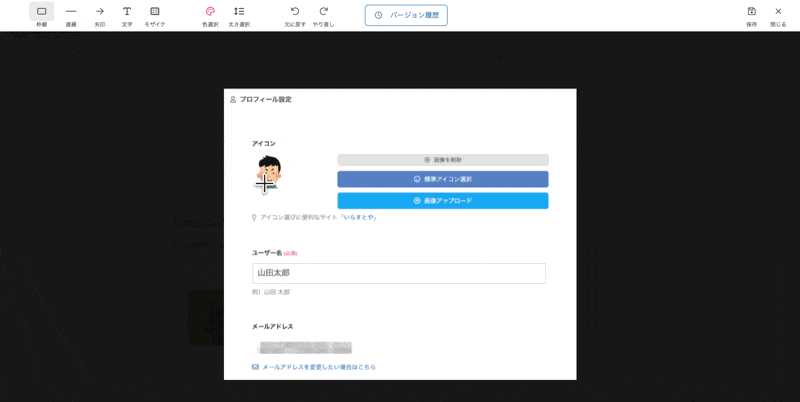Image resolution: width=800 pixels, height=402 pixels.
Task: Open the 色選択 color picker
Action: point(210,15)
